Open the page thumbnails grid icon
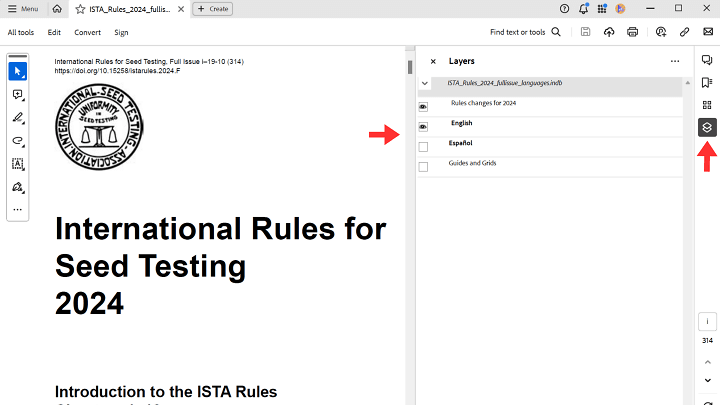The image size is (720, 405). click(707, 105)
